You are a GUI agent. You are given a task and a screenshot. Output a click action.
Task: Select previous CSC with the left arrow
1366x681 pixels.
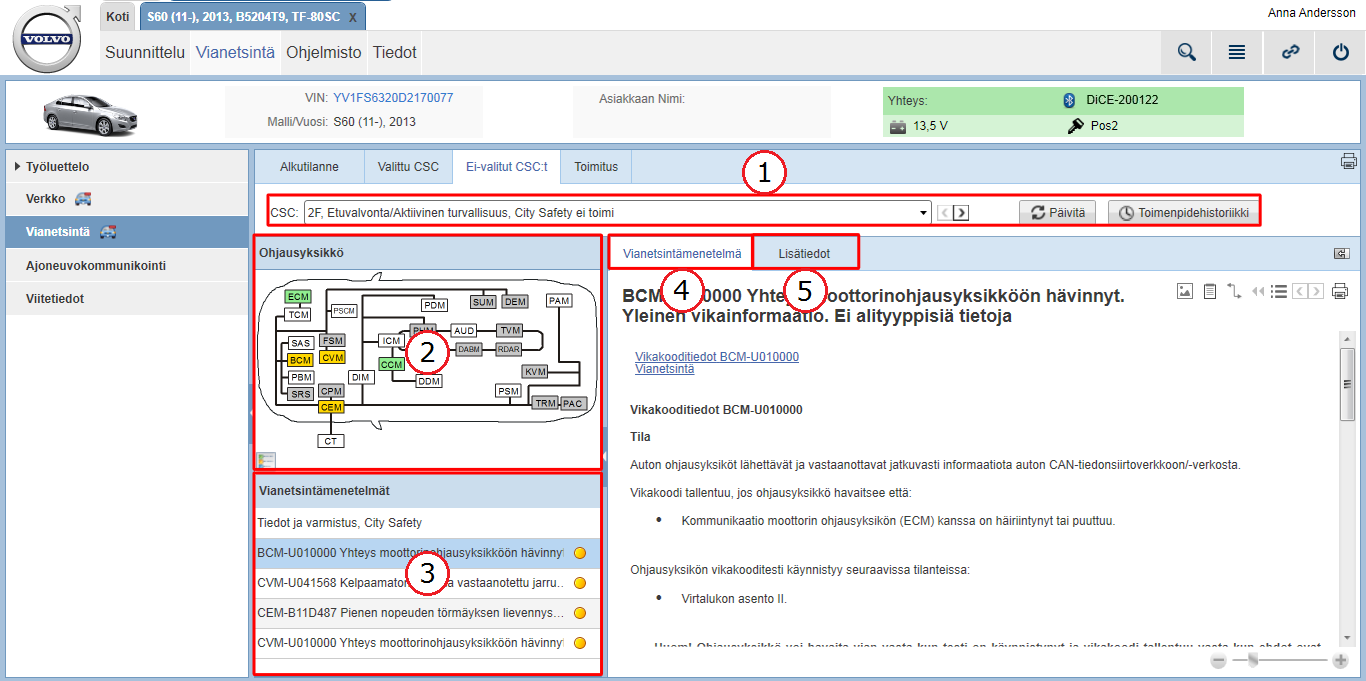tap(945, 212)
